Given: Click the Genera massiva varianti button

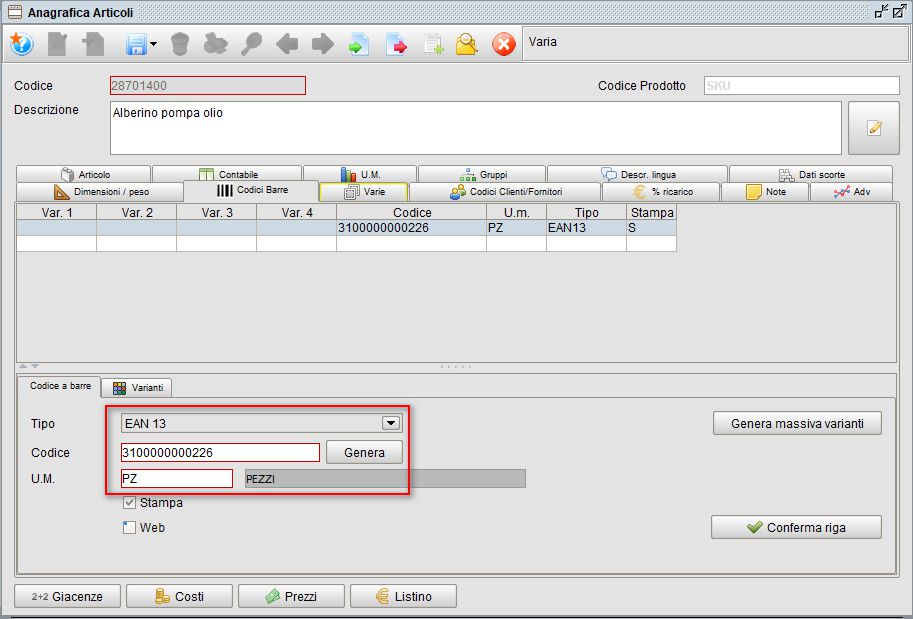Looking at the screenshot, I should pos(796,423).
